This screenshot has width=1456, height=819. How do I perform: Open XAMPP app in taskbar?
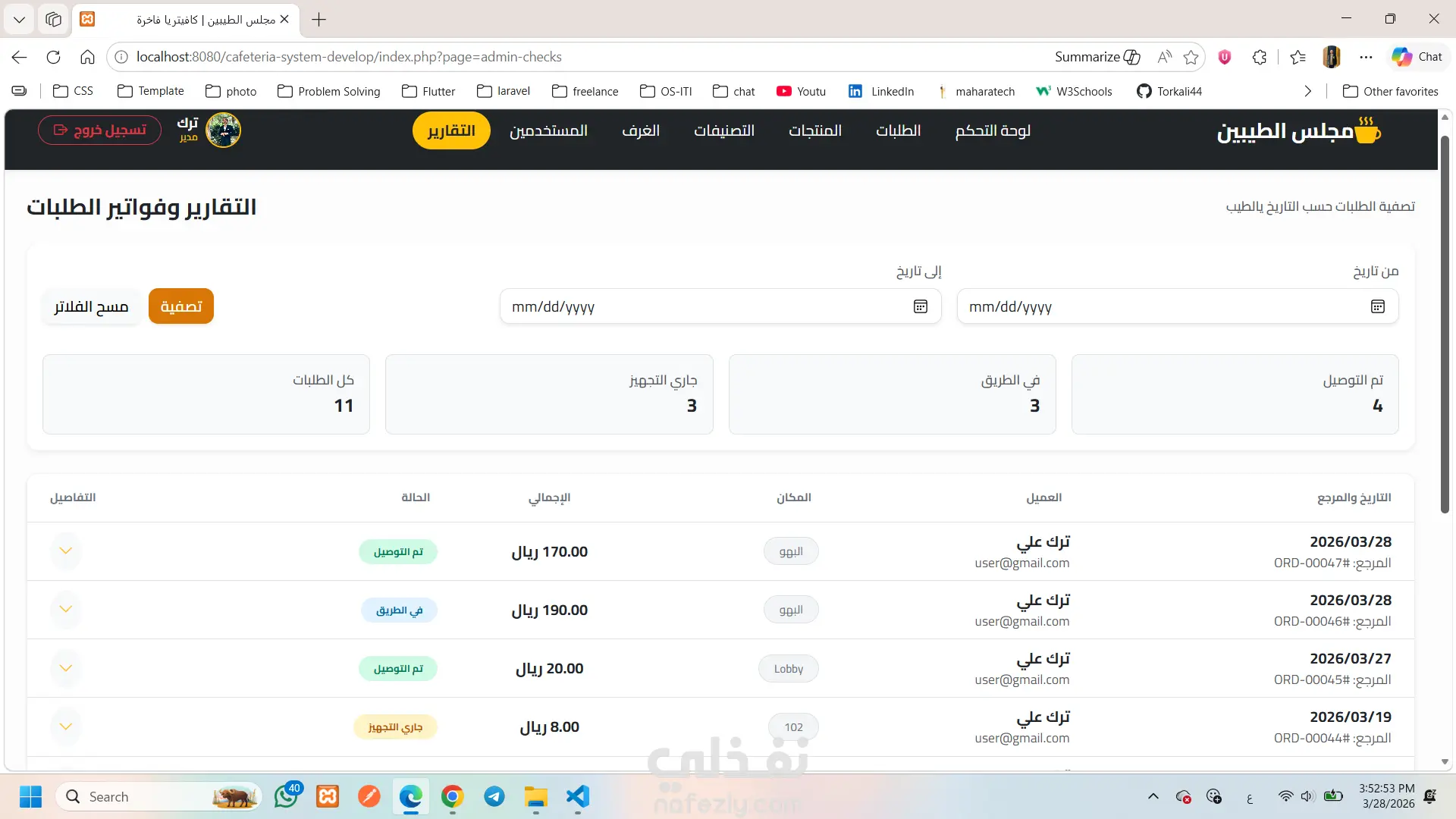[x=328, y=796]
